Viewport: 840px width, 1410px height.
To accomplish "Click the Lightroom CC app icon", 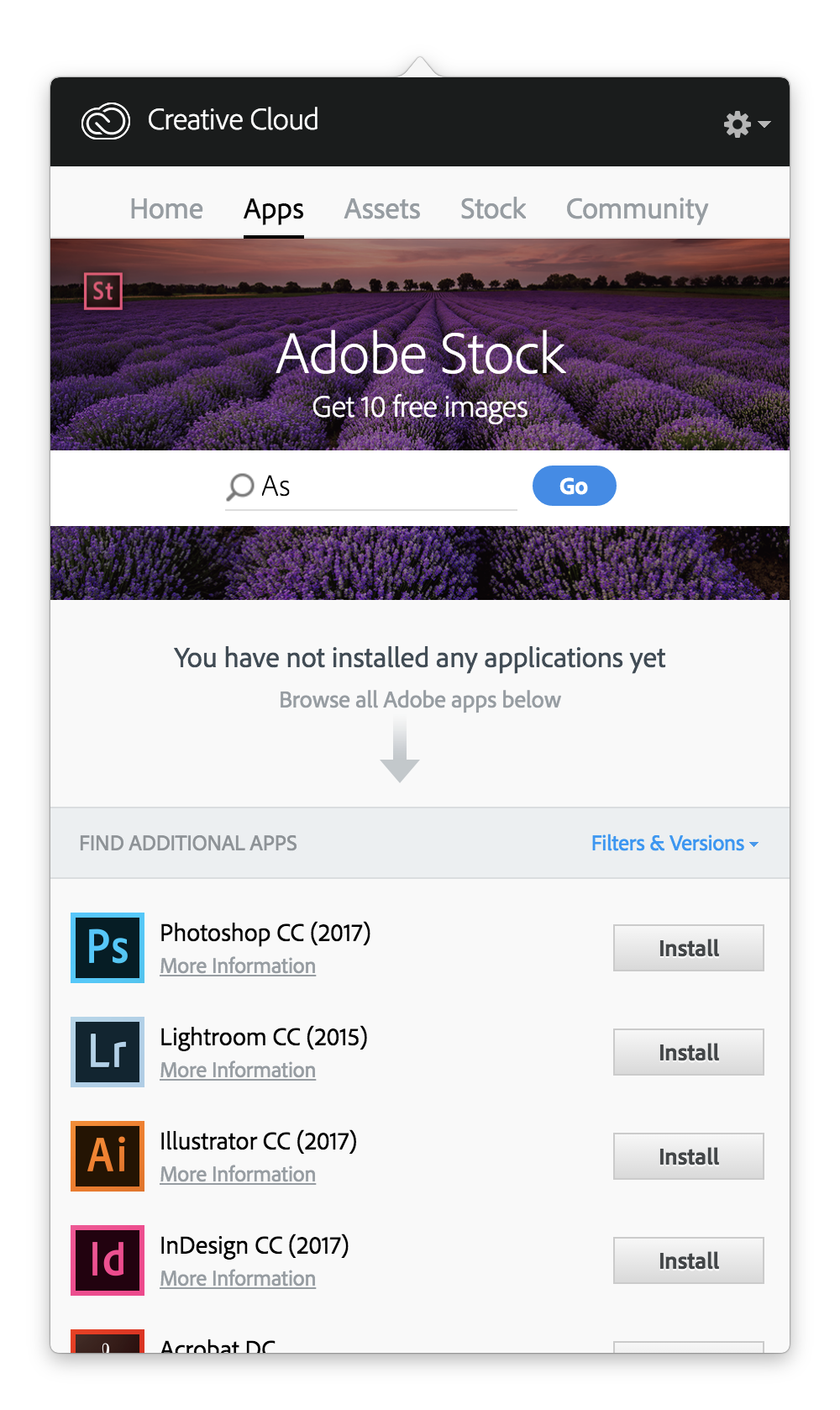I will [108, 1052].
